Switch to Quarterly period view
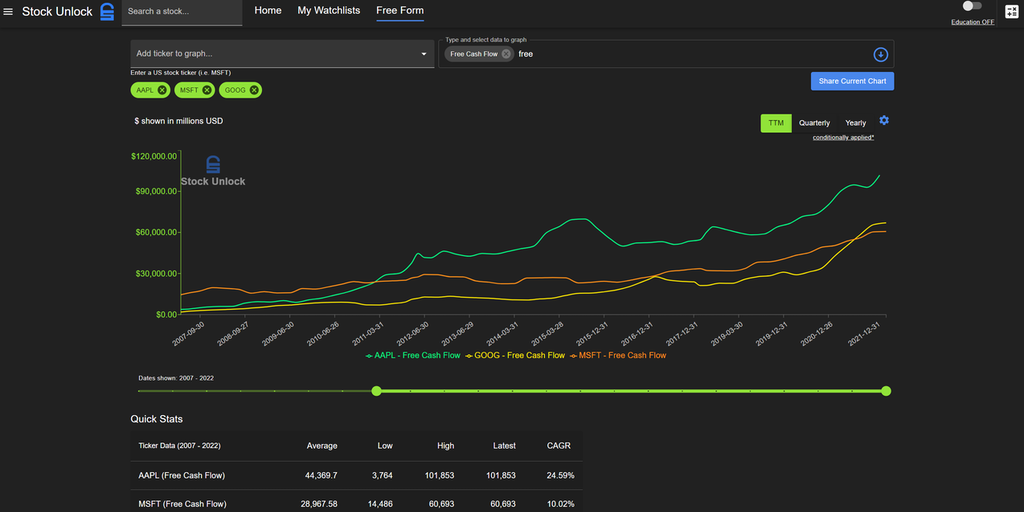 [815, 123]
